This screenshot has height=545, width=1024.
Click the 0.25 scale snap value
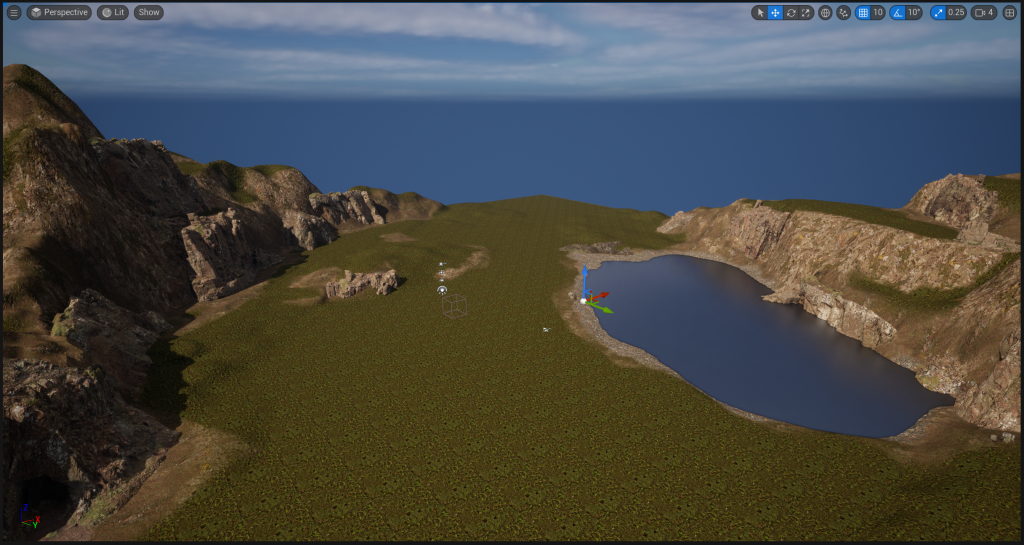click(956, 13)
